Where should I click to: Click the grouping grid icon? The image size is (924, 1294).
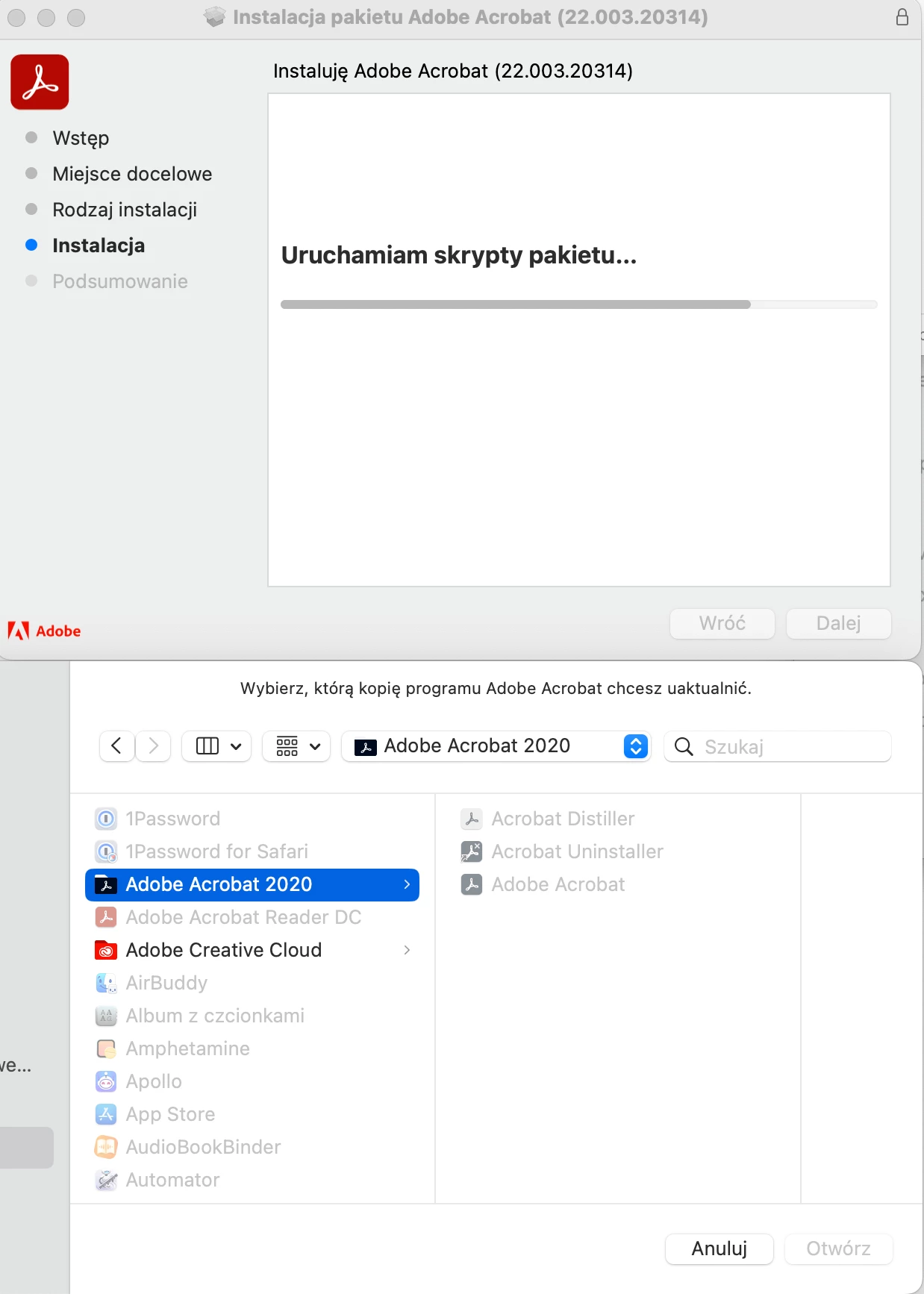pos(287,746)
